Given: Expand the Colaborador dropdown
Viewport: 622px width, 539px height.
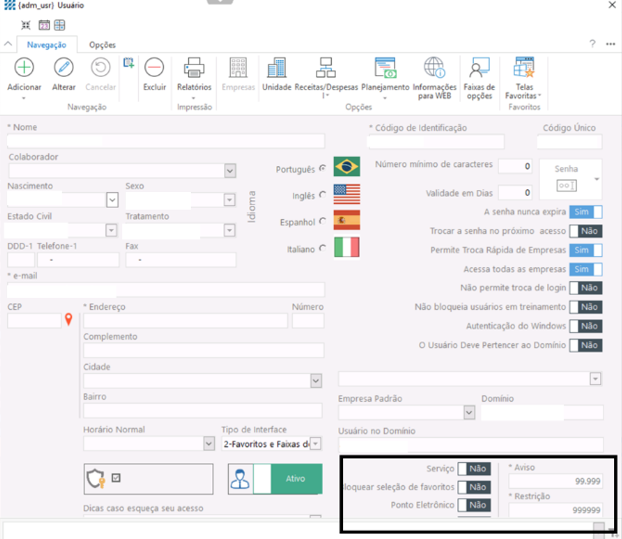Looking at the screenshot, I should tap(230, 171).
